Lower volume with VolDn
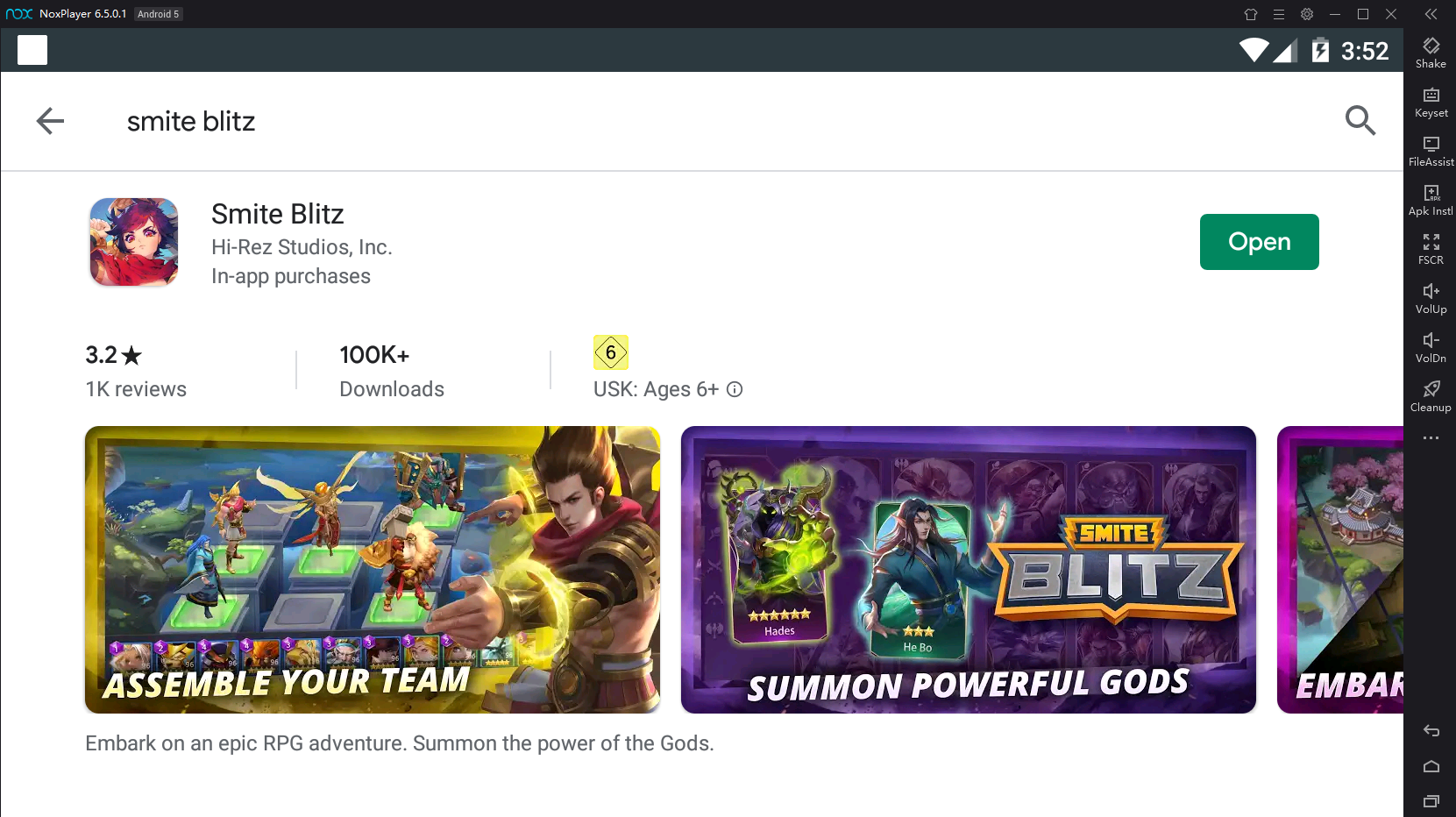This screenshot has width=1456, height=817. [1431, 347]
